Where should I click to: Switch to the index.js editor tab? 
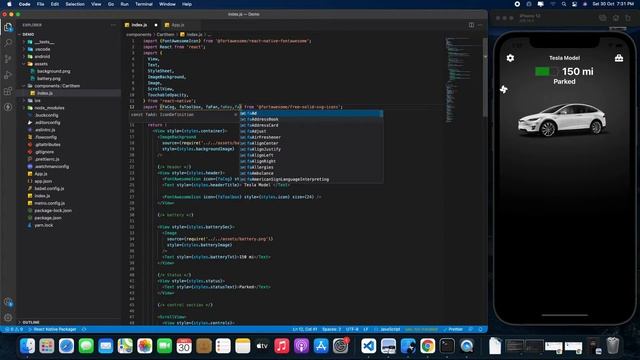click(x=142, y=25)
